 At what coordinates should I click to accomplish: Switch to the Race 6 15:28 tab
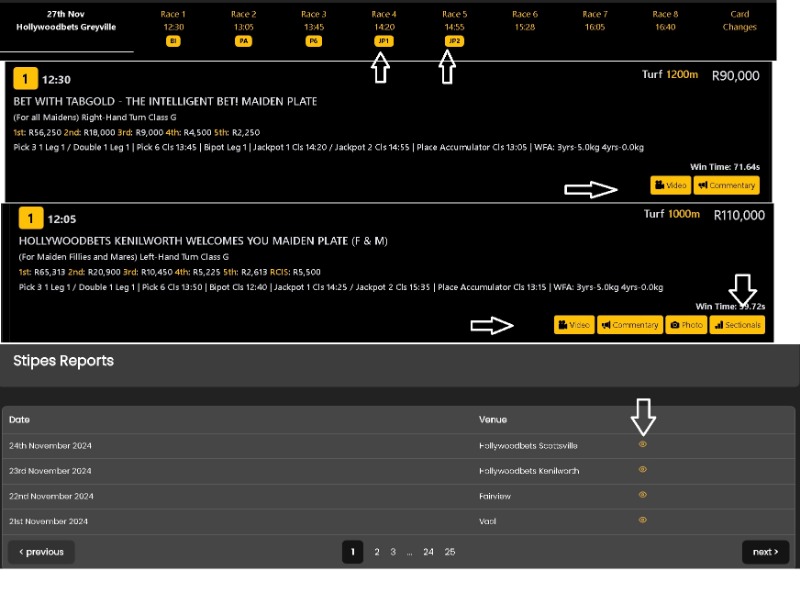point(524,21)
